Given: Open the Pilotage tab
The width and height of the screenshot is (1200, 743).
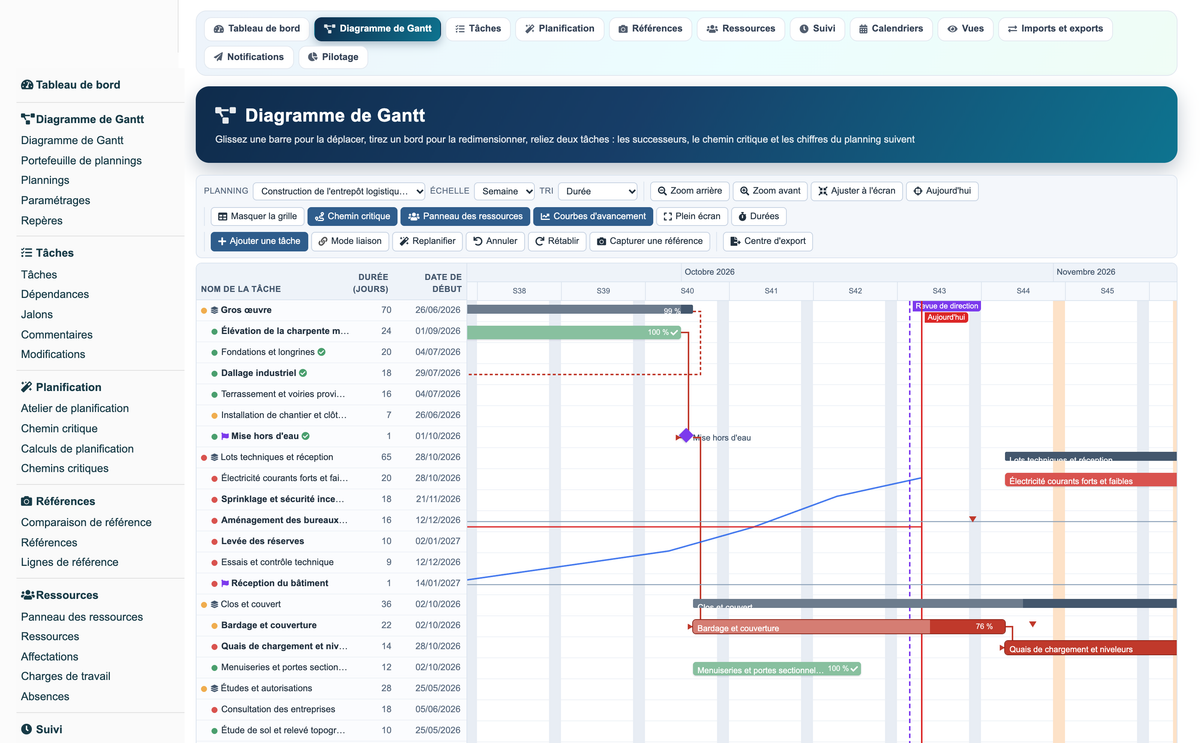Looking at the screenshot, I should click(x=333, y=57).
